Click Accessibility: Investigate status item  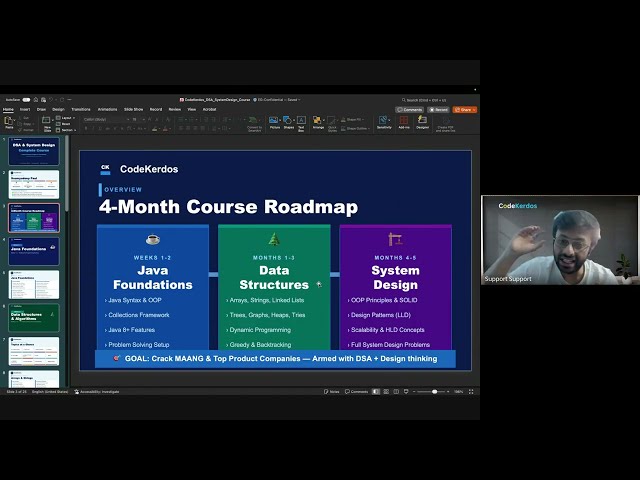[97, 392]
